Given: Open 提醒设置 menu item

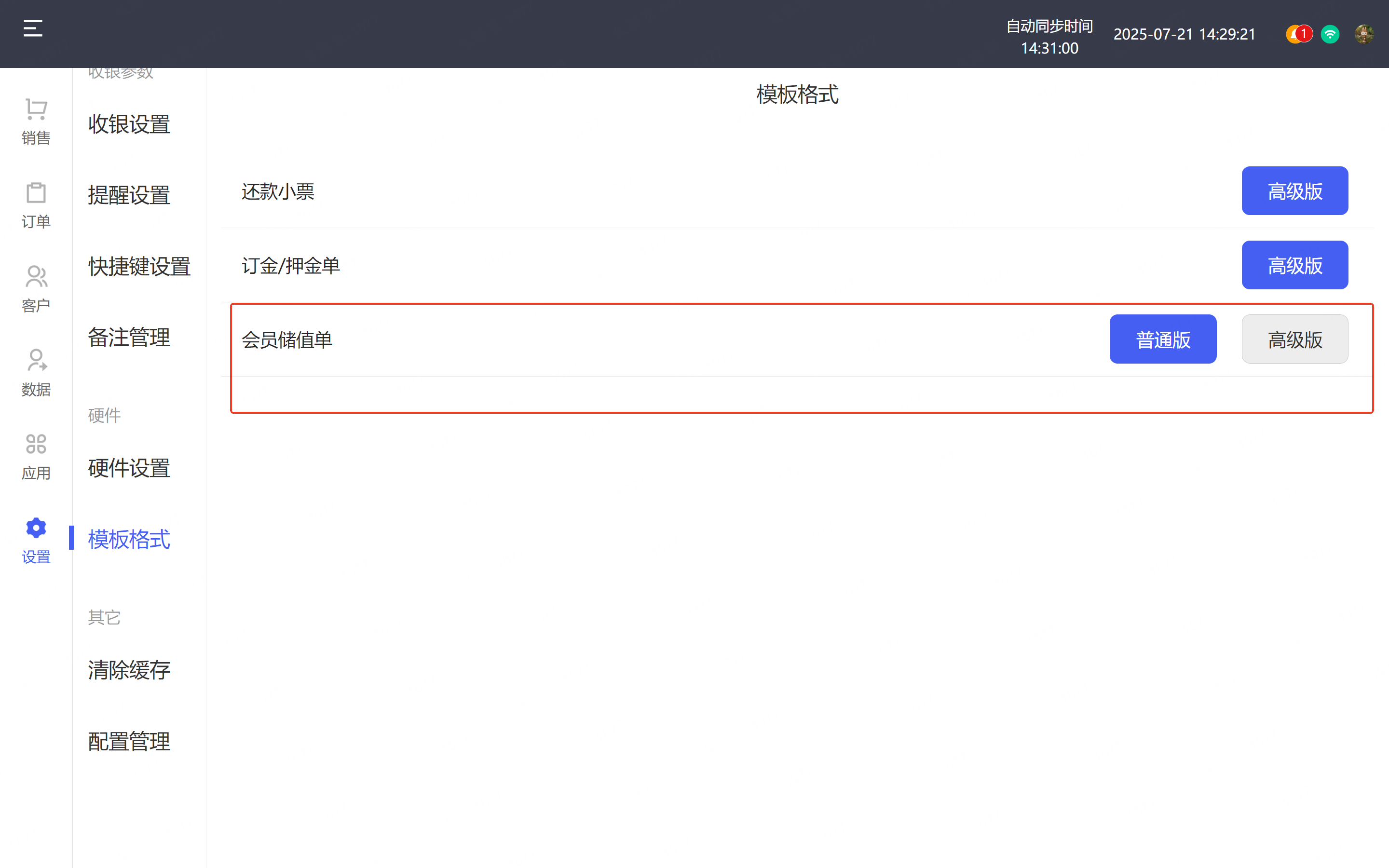Looking at the screenshot, I should tap(129, 195).
